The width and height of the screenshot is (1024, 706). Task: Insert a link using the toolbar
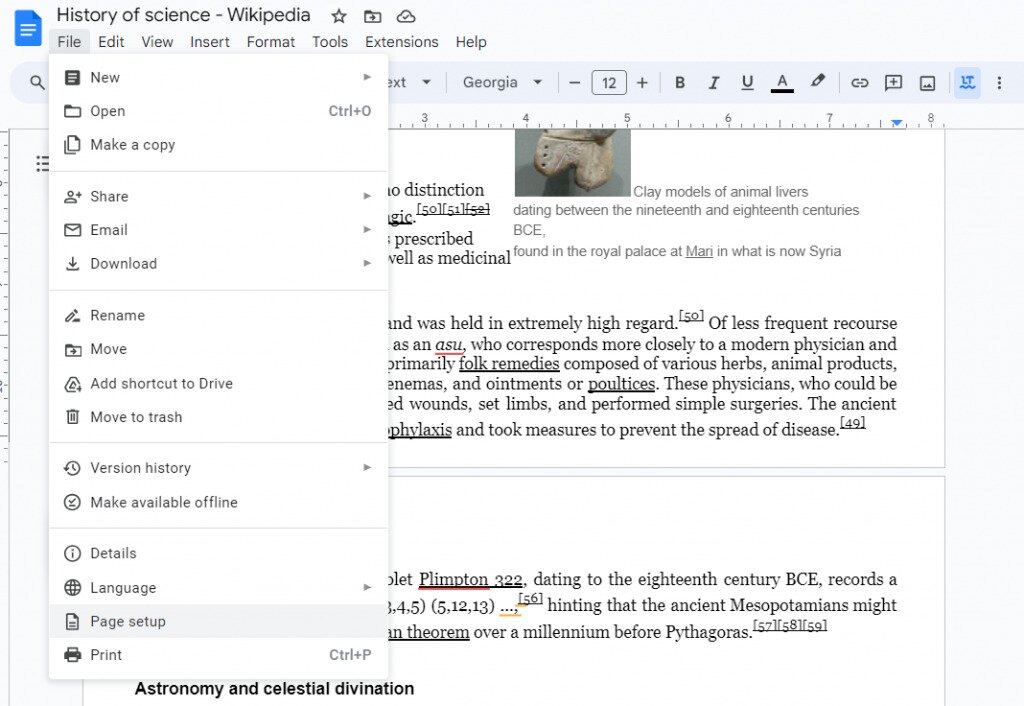[x=859, y=82]
